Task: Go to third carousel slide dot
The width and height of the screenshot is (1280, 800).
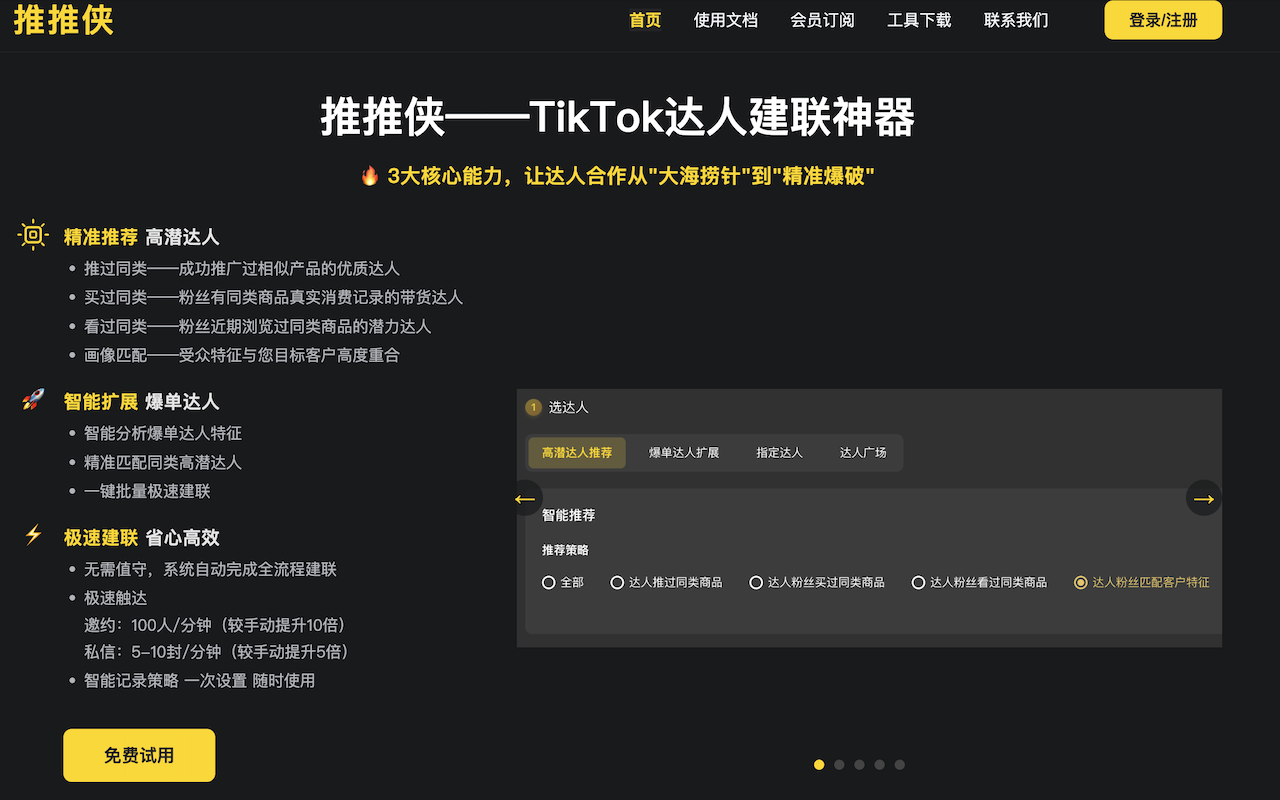Action: (x=859, y=765)
